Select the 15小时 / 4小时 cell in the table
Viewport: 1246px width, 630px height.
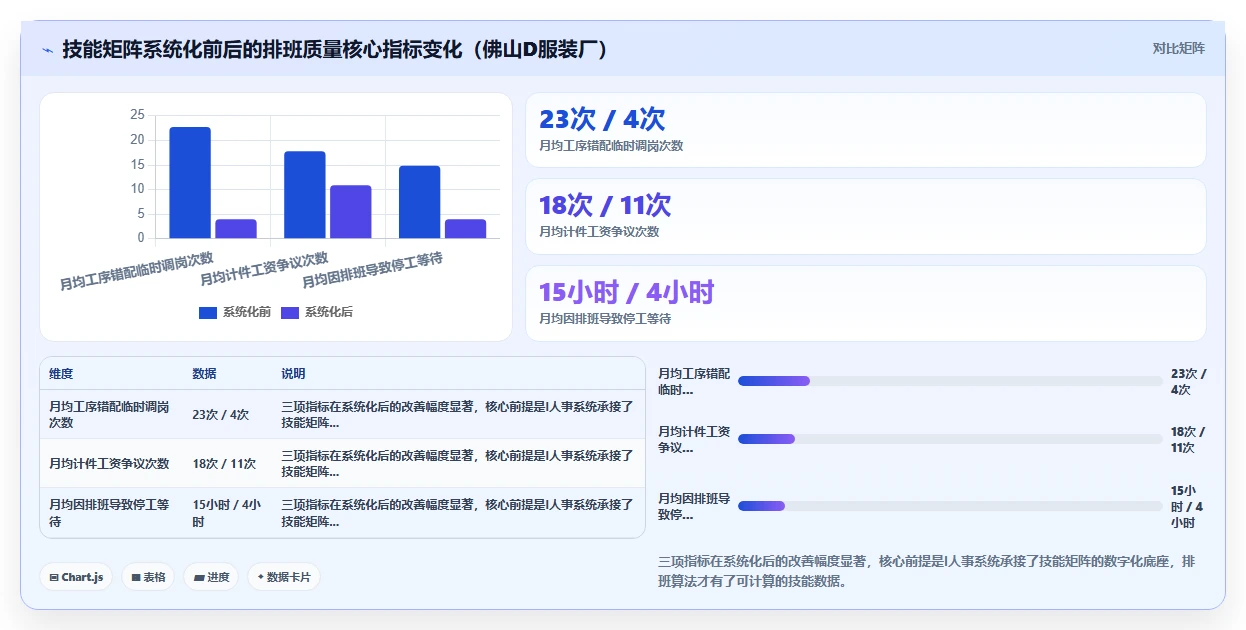[227, 513]
